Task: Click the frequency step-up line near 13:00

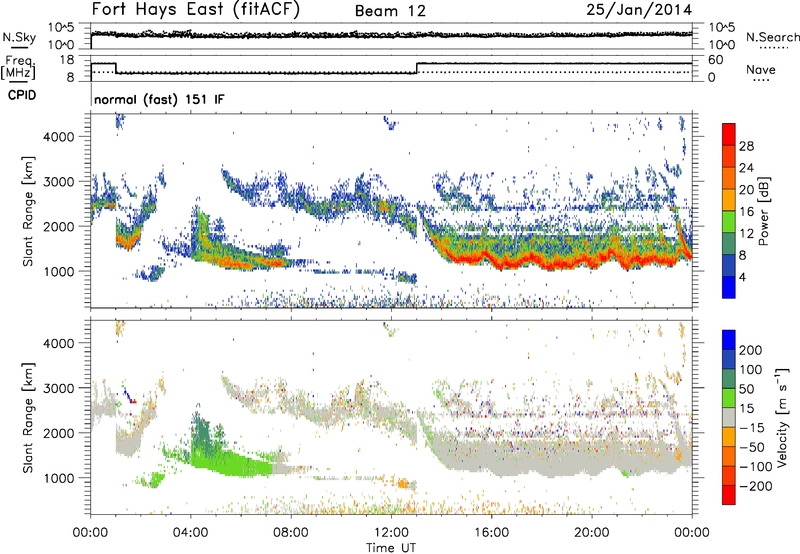Action: 417,68
